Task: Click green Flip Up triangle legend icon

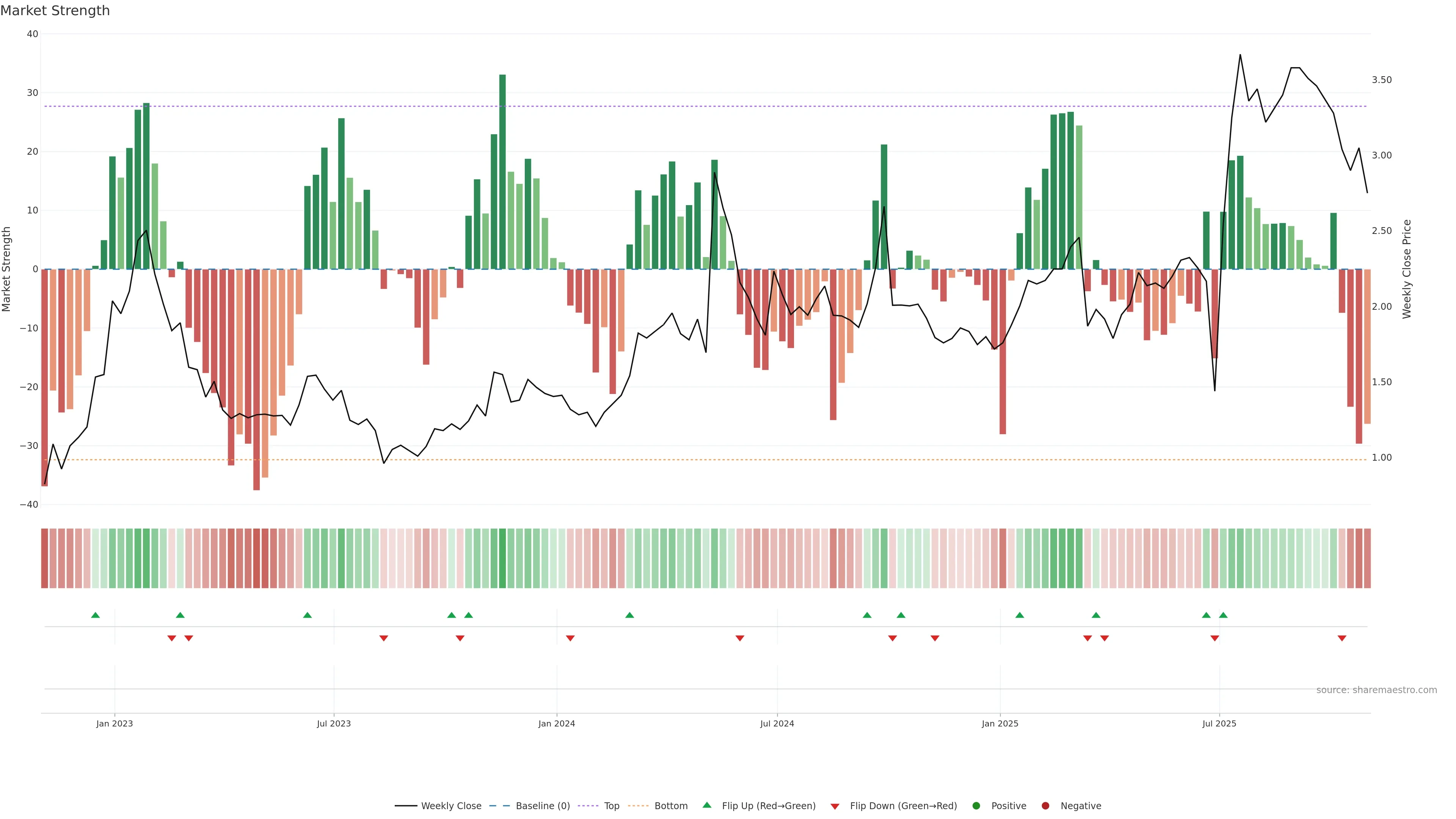Action: click(706, 805)
